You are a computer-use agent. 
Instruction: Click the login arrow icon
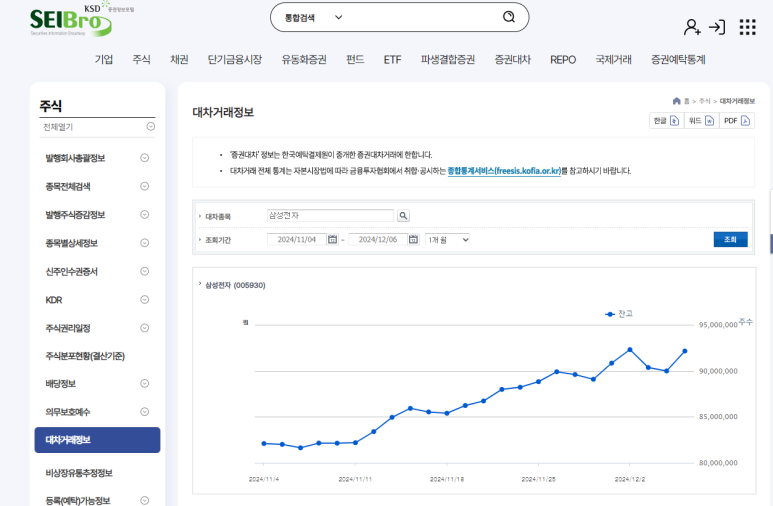[x=717, y=27]
